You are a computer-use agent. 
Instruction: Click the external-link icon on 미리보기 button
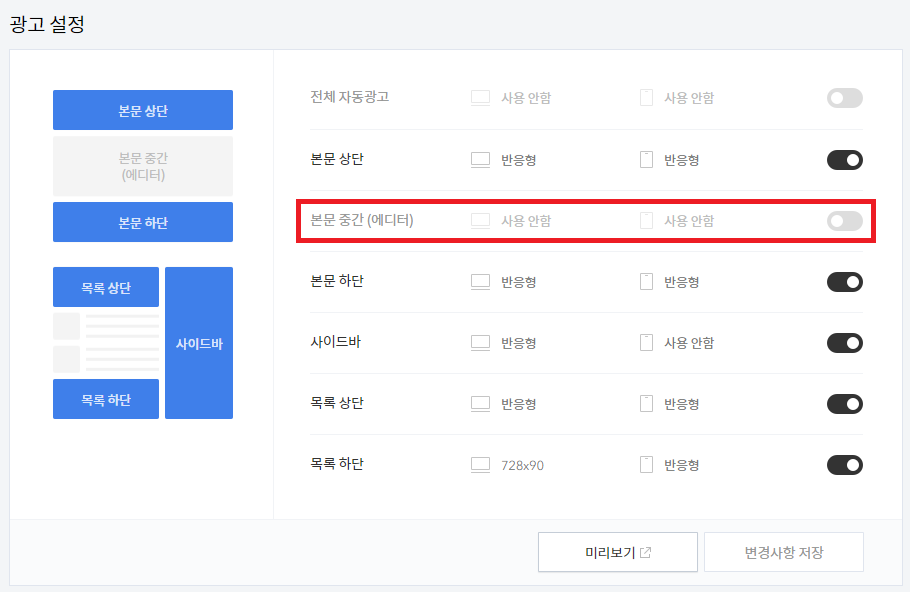click(x=645, y=553)
